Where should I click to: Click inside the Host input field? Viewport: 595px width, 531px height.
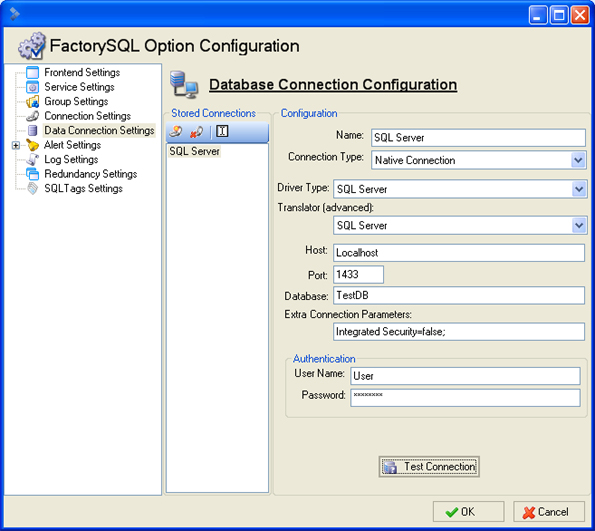click(459, 253)
